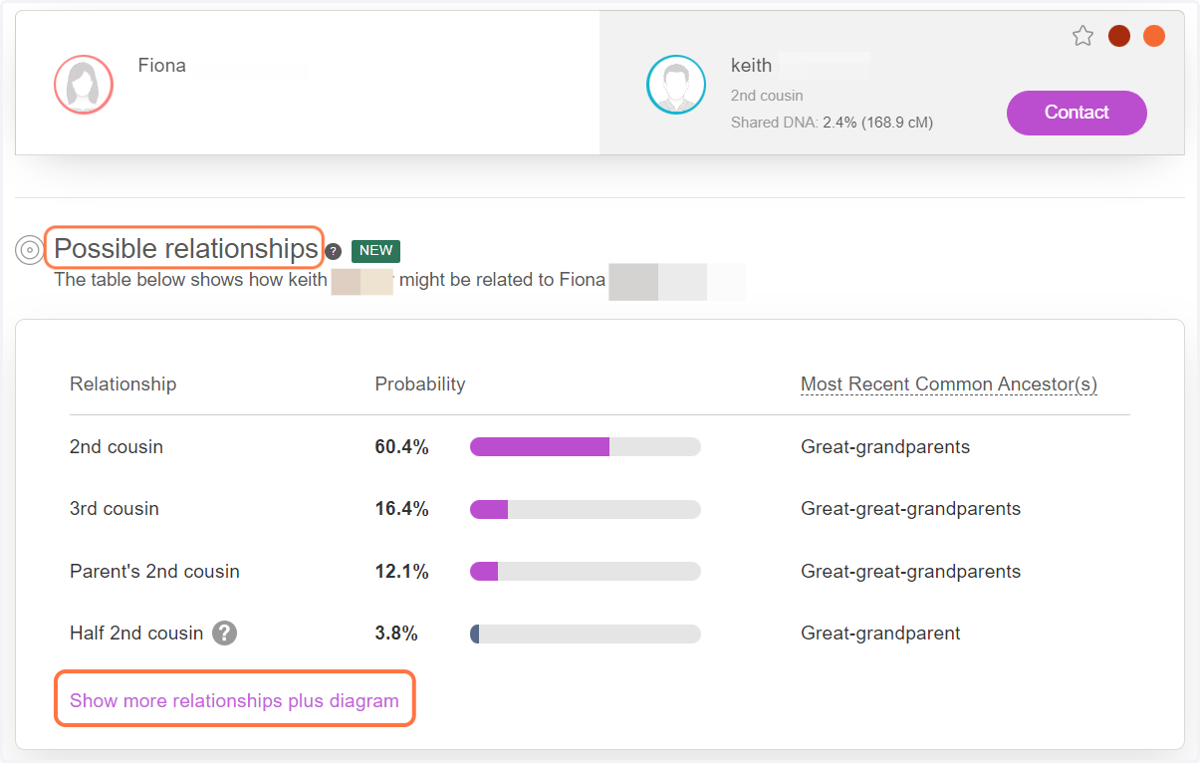This screenshot has height=763, width=1200.
Task: Click the Half 2nd cousin label
Action: (136, 633)
